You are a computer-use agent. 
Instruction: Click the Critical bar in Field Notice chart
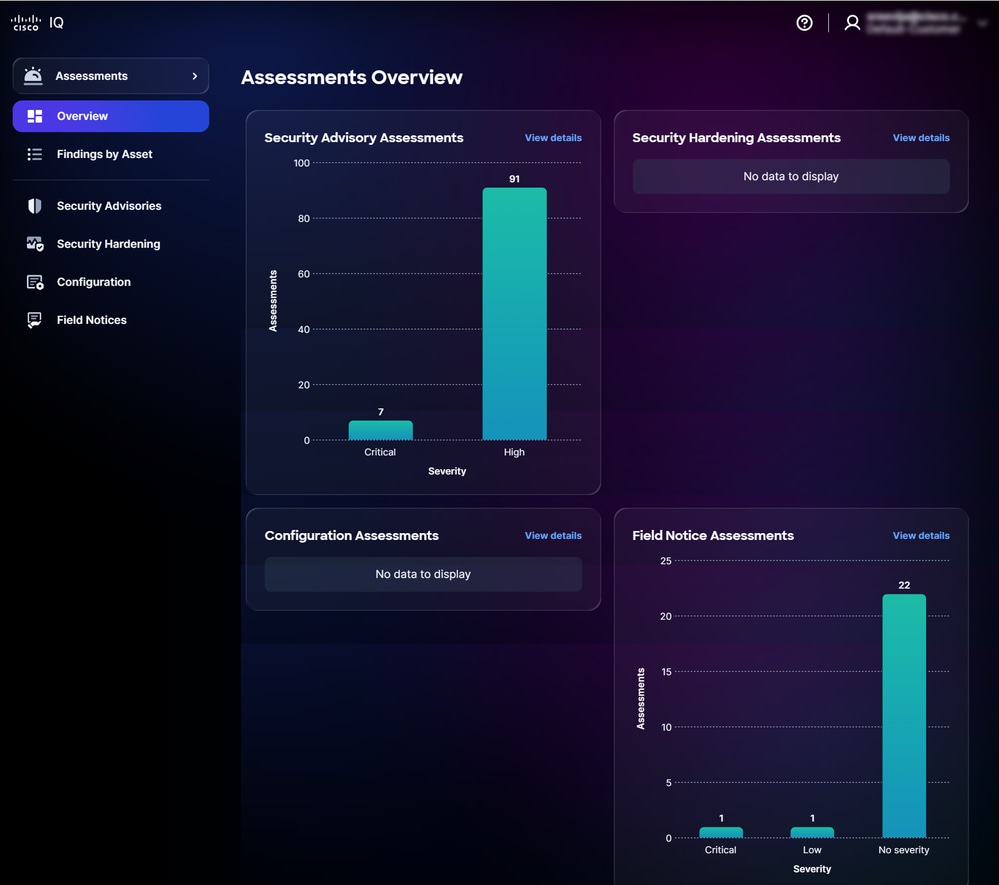point(721,832)
